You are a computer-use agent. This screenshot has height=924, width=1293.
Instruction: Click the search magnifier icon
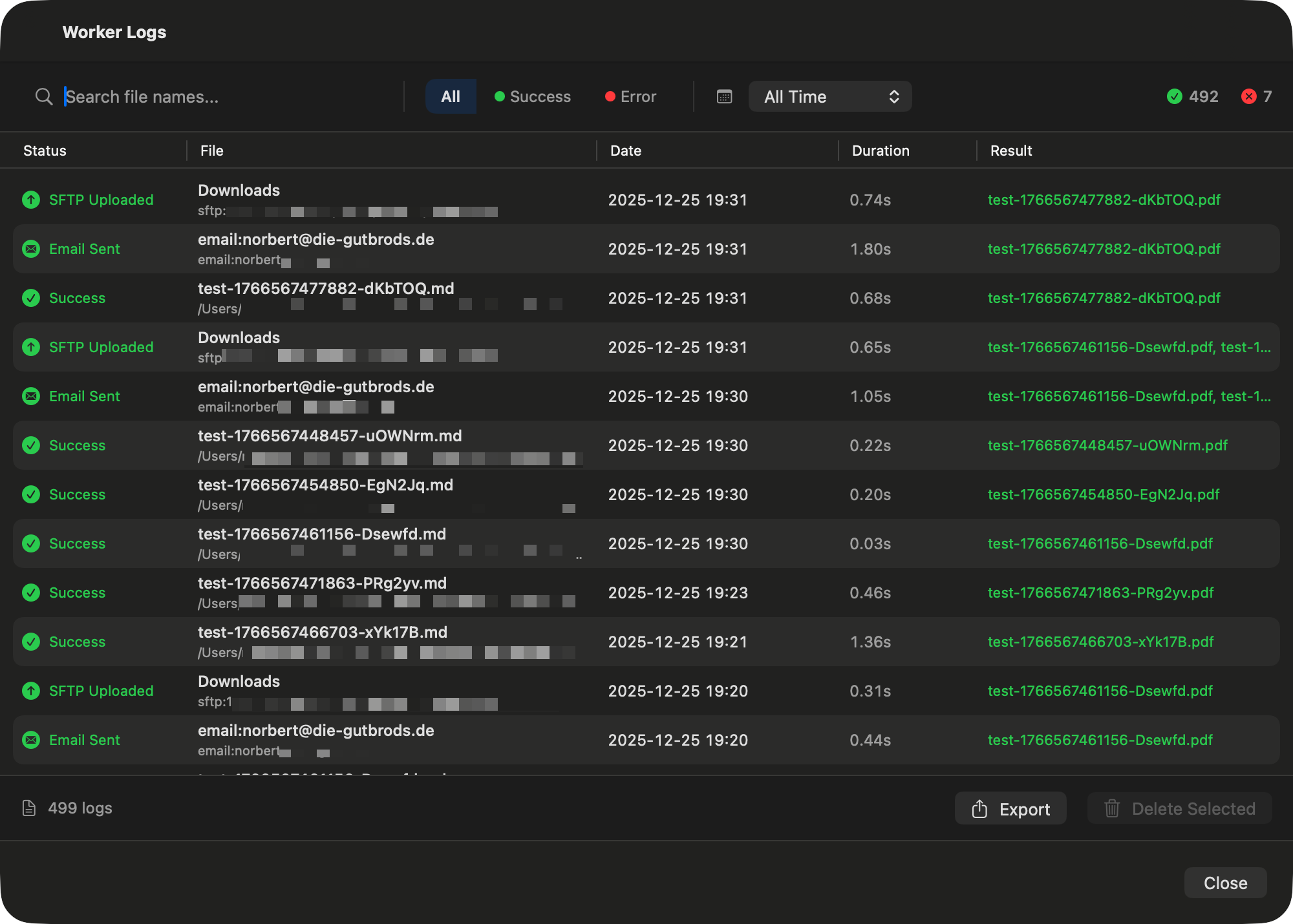point(44,97)
